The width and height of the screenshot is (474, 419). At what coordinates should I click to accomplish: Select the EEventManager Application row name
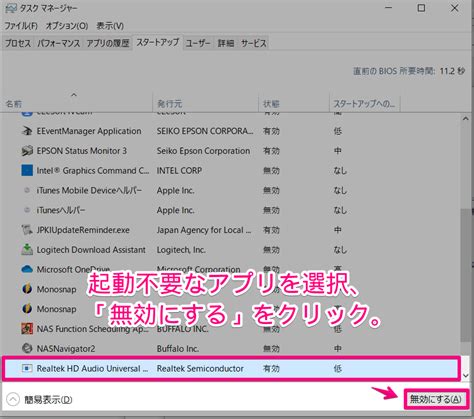point(89,131)
